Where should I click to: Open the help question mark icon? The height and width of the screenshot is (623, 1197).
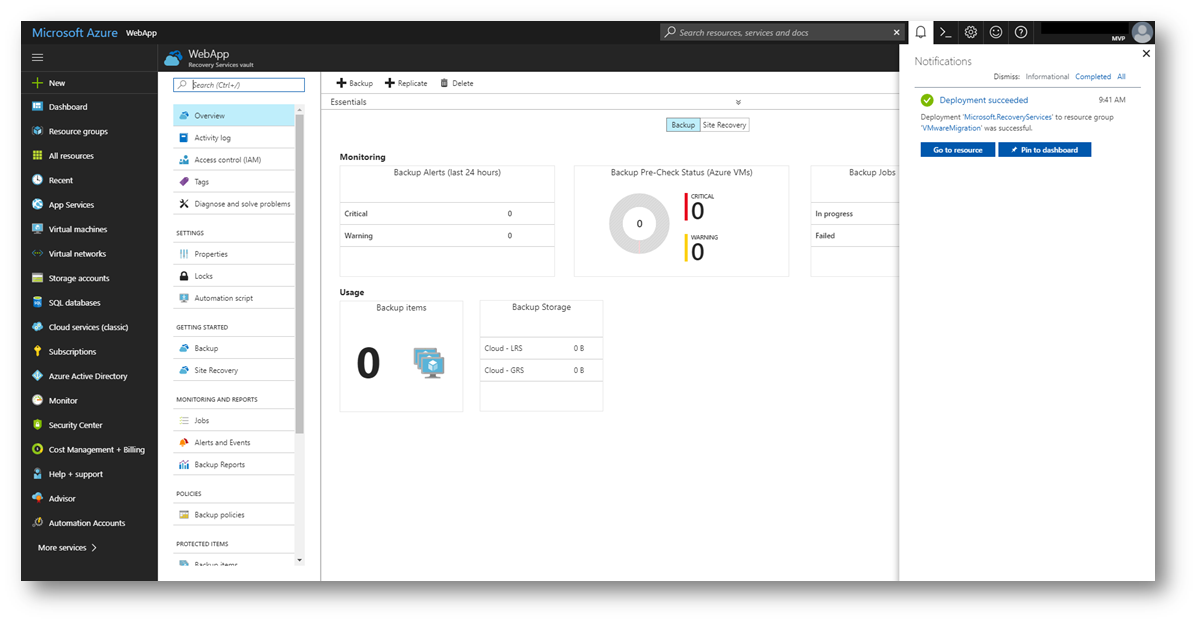[1020, 32]
